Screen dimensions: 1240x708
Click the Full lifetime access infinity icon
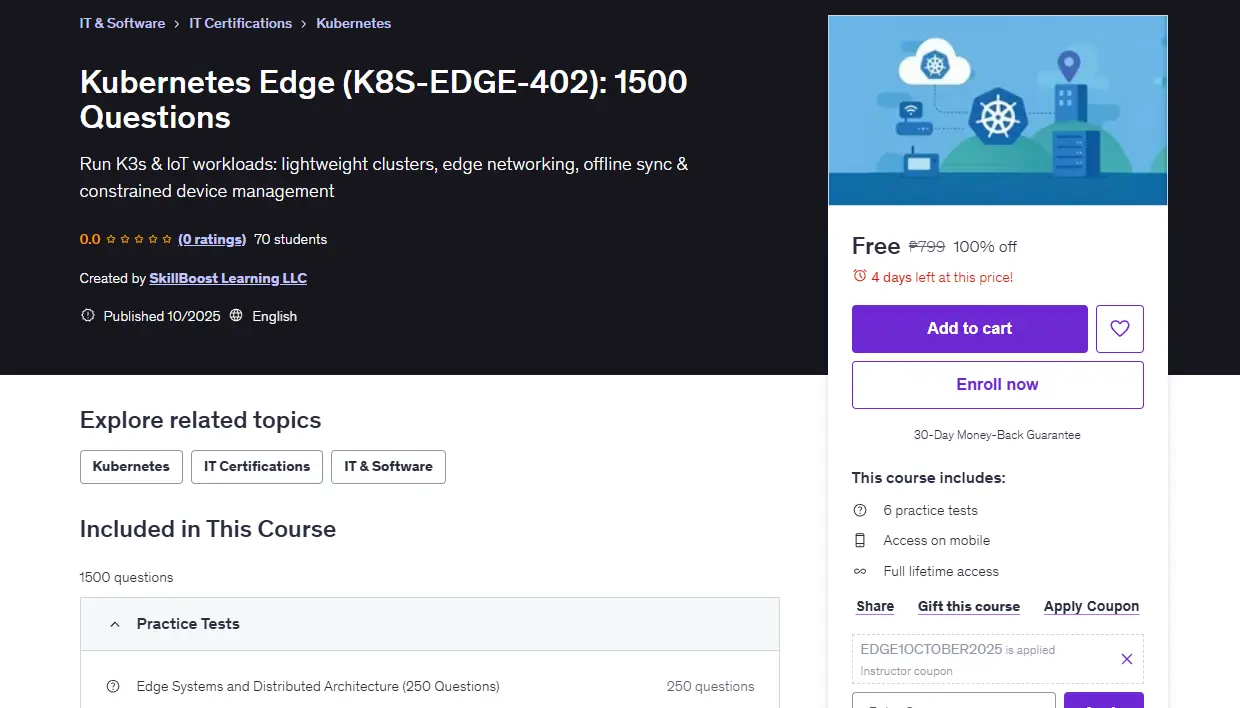click(x=860, y=571)
